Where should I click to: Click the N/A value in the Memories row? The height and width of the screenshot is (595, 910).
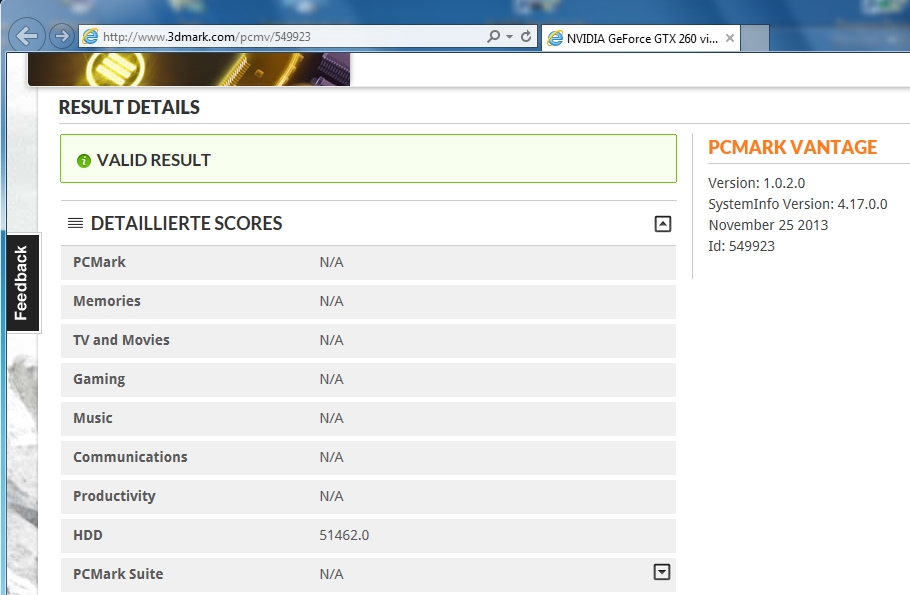pyautogui.click(x=331, y=301)
